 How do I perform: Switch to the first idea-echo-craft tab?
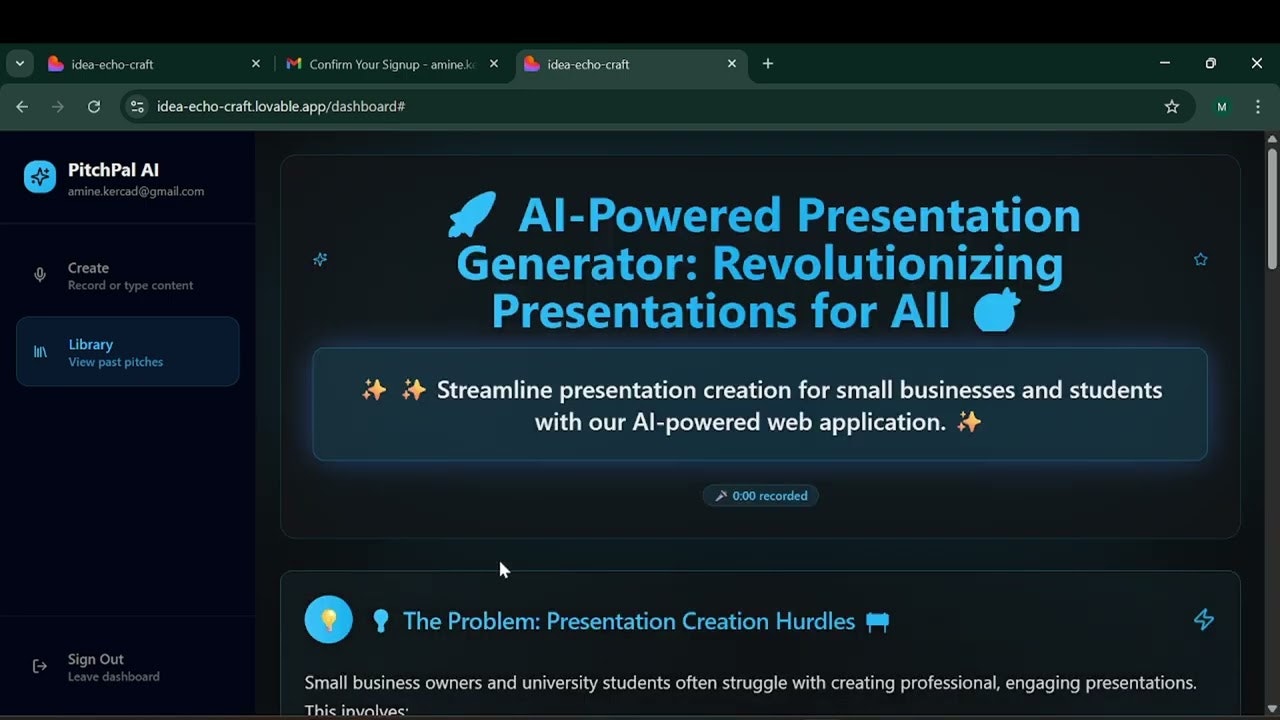(x=154, y=64)
